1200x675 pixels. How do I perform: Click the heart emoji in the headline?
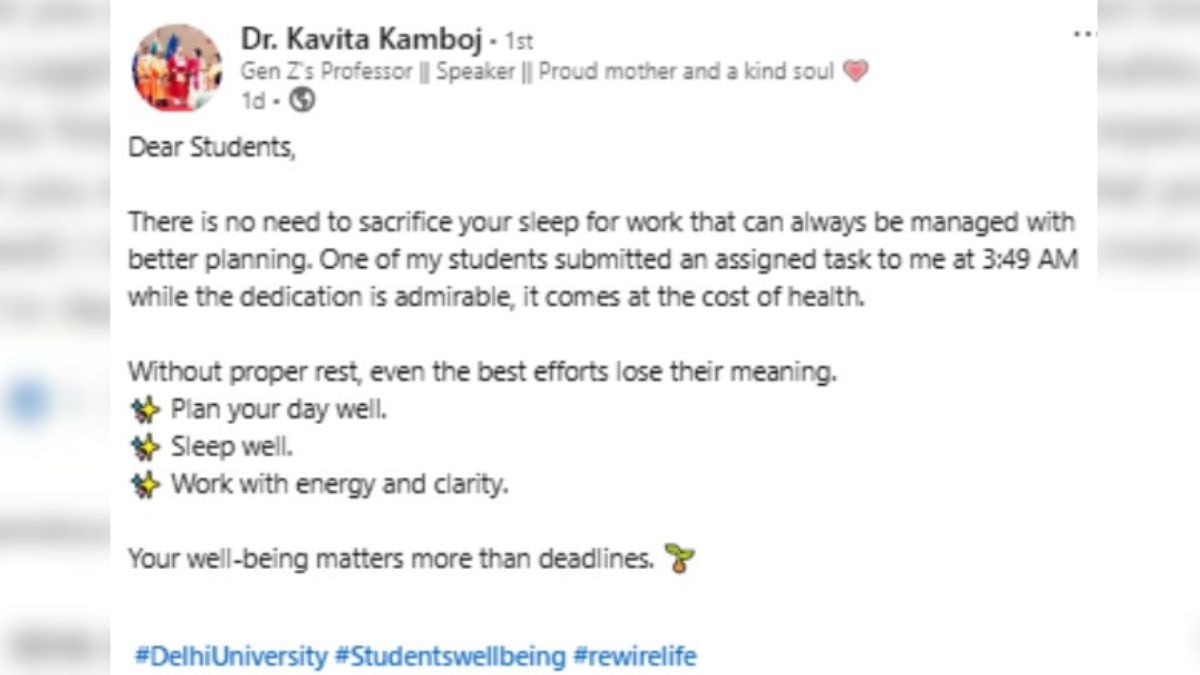[855, 71]
